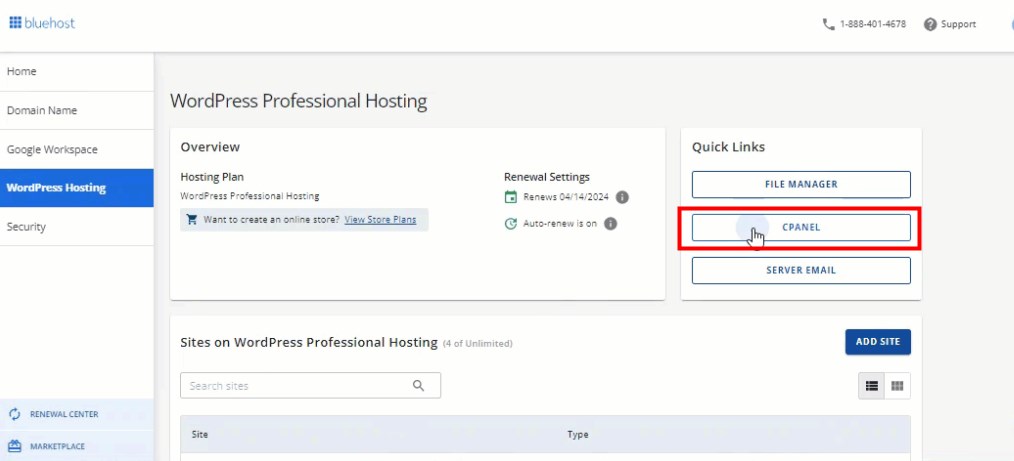
Task: Click the Marketplace icon in sidebar
Action: click(x=15, y=447)
